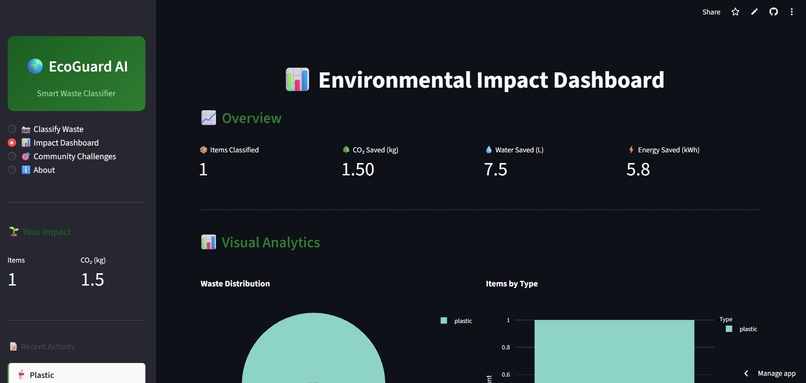The width and height of the screenshot is (806, 383).
Task: Select the Community Challenges radio option
Action: [x=12, y=156]
